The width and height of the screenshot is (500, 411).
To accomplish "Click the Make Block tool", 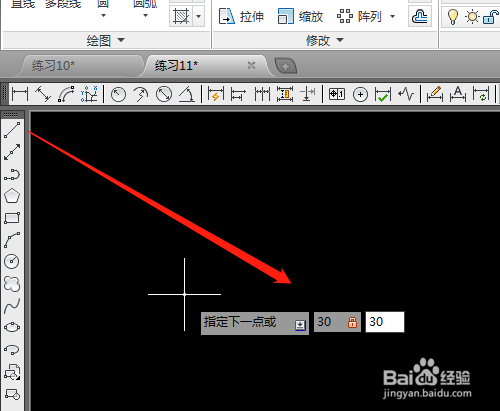I will click(x=12, y=394).
